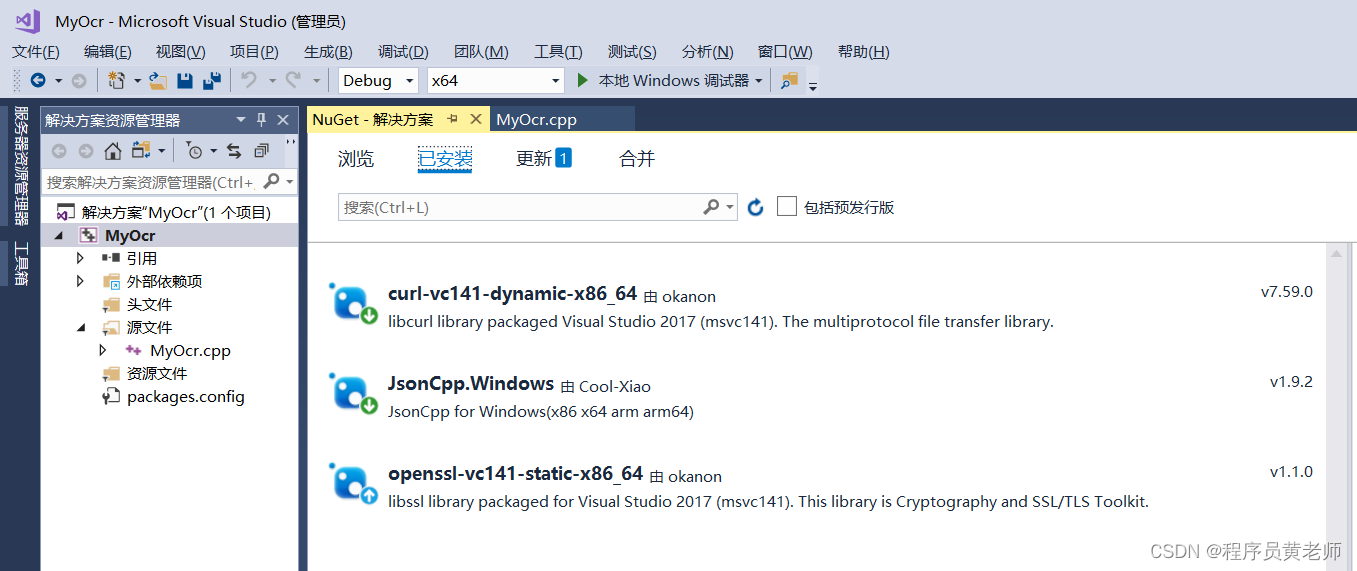This screenshot has width=1357, height=571.
Task: Click the Pending Changes Filter clock icon
Action: tap(195, 151)
